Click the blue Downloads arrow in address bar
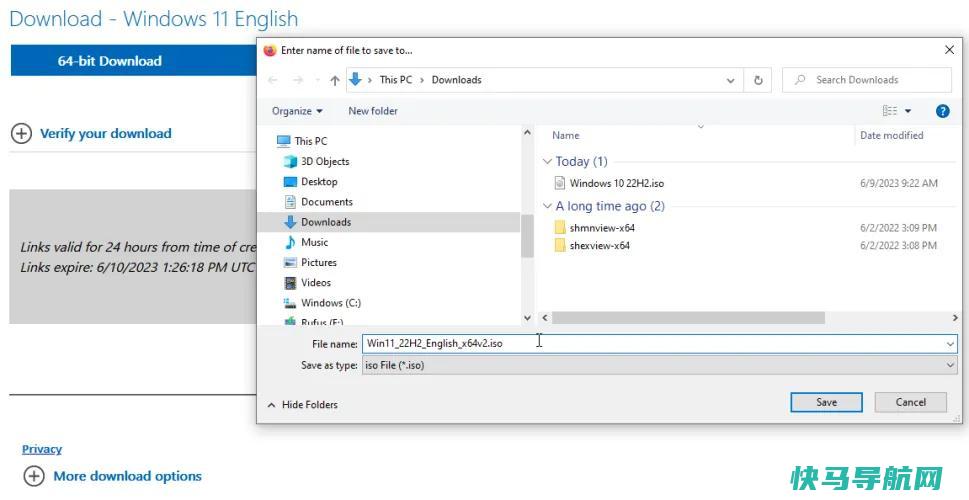This screenshot has height=500, width=969. pyautogui.click(x=355, y=79)
